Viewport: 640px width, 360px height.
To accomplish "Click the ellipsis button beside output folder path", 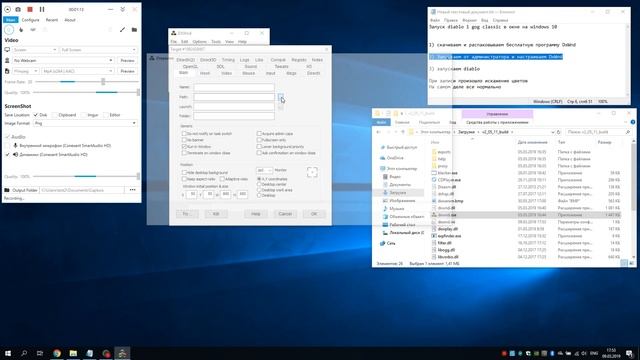I will [133, 190].
